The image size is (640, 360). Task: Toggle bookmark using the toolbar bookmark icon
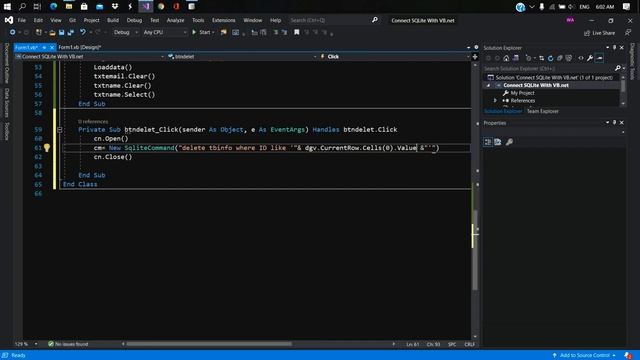point(297,32)
